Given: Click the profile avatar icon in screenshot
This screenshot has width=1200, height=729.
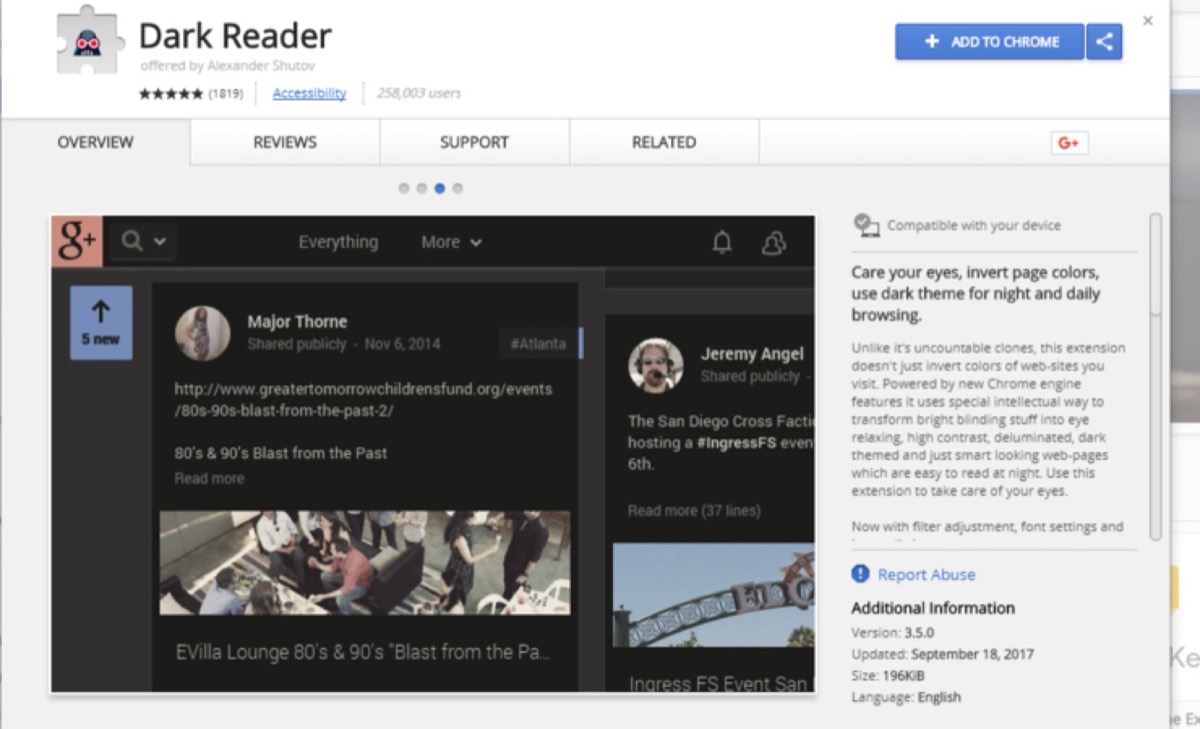Looking at the screenshot, I should (x=773, y=243).
